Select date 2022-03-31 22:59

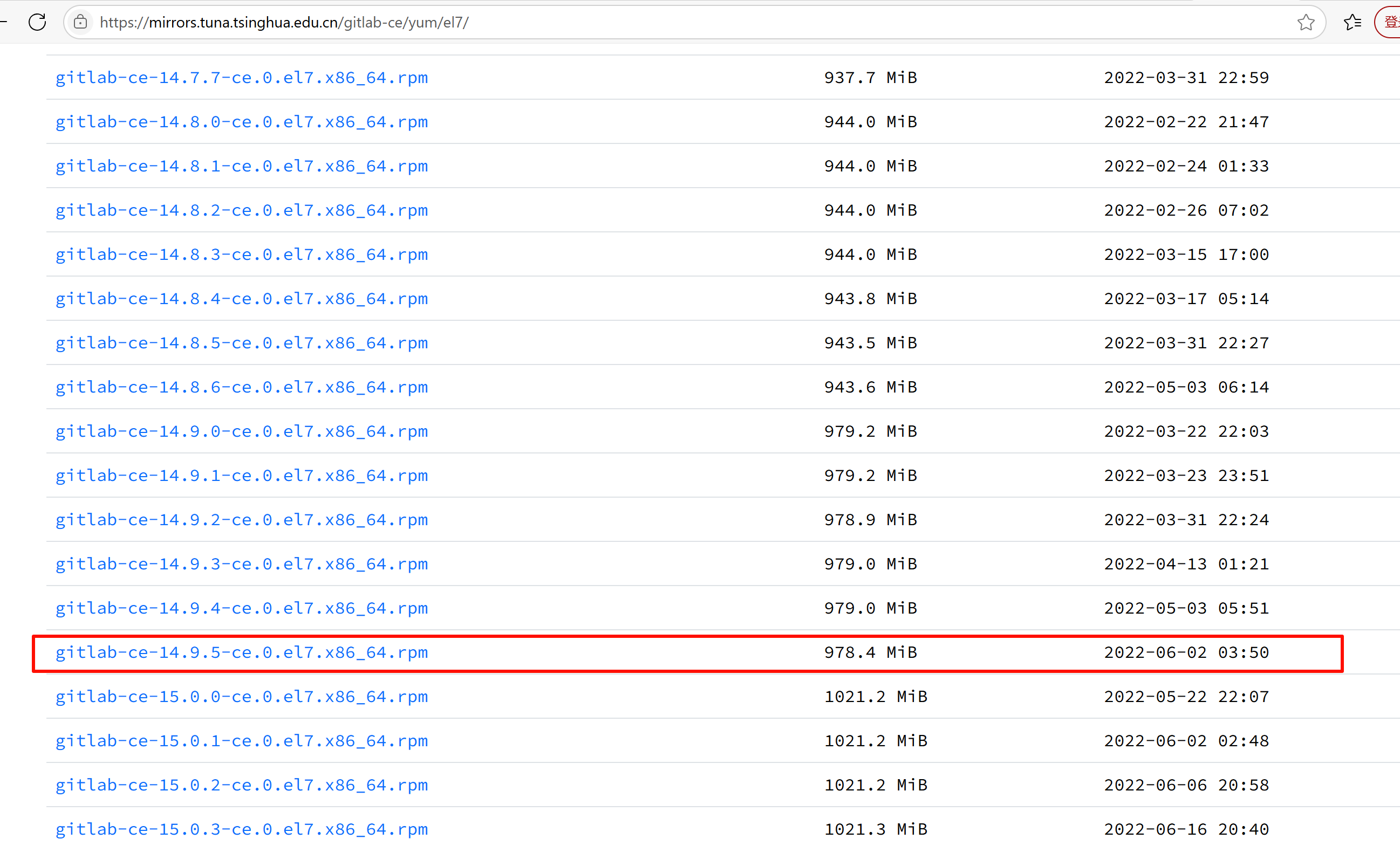(1186, 78)
